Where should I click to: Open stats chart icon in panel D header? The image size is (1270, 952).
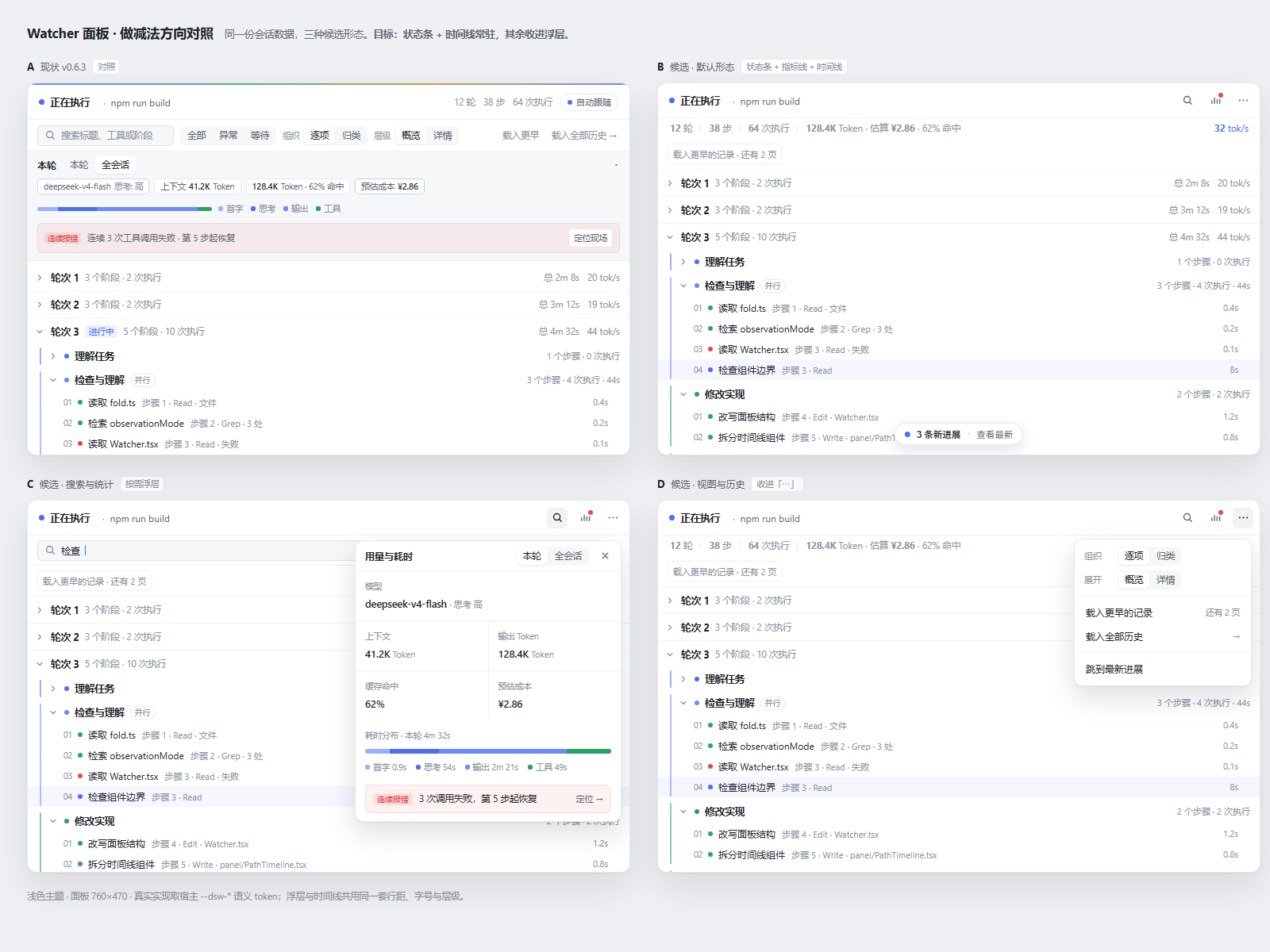point(1215,518)
